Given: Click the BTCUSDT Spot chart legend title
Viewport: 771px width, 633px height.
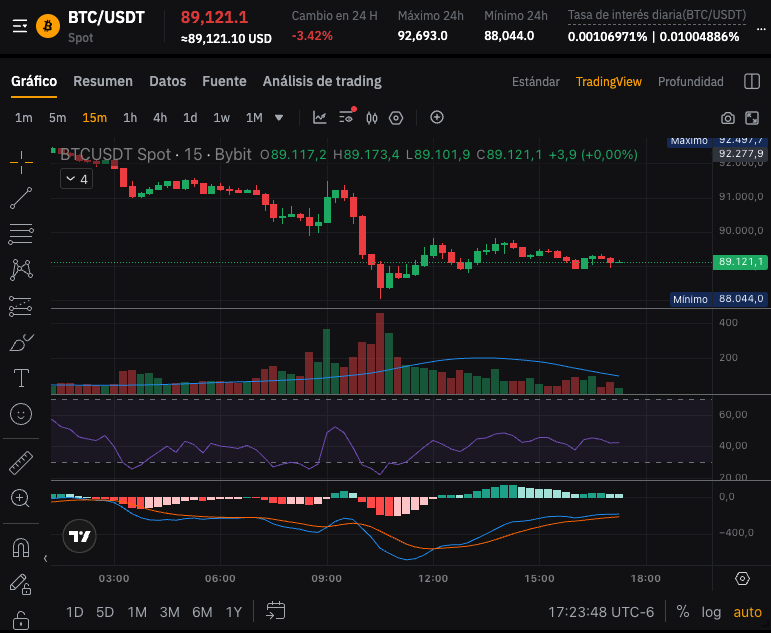Looking at the screenshot, I should (155, 154).
